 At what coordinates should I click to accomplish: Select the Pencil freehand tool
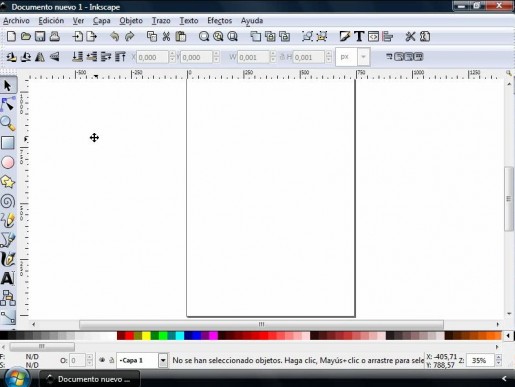coord(8,220)
